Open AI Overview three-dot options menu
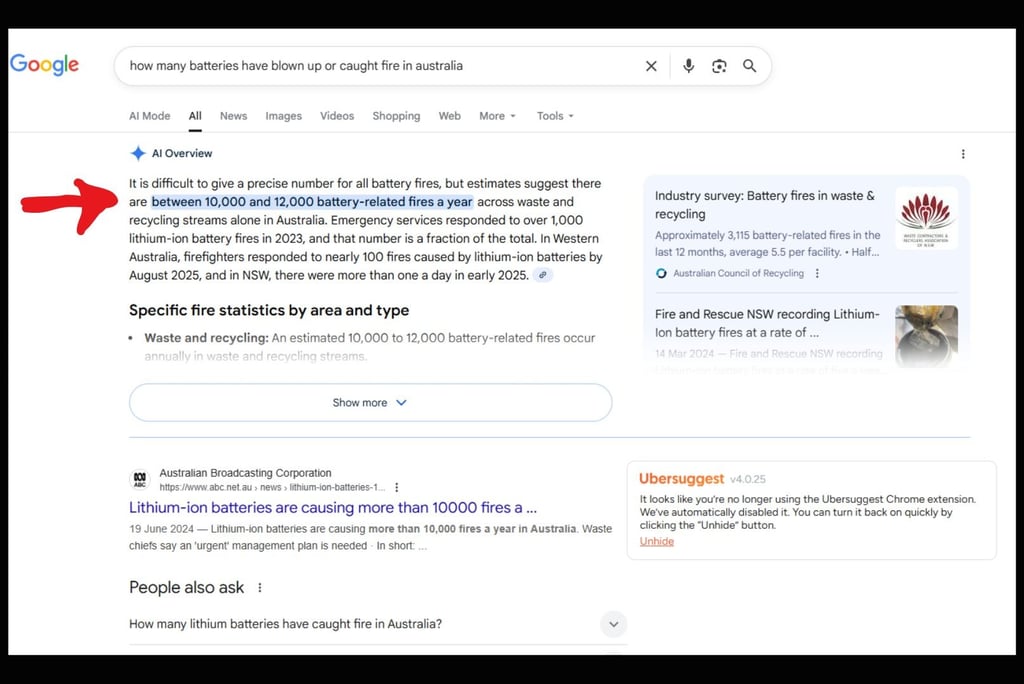This screenshot has width=1024, height=684. coord(963,154)
